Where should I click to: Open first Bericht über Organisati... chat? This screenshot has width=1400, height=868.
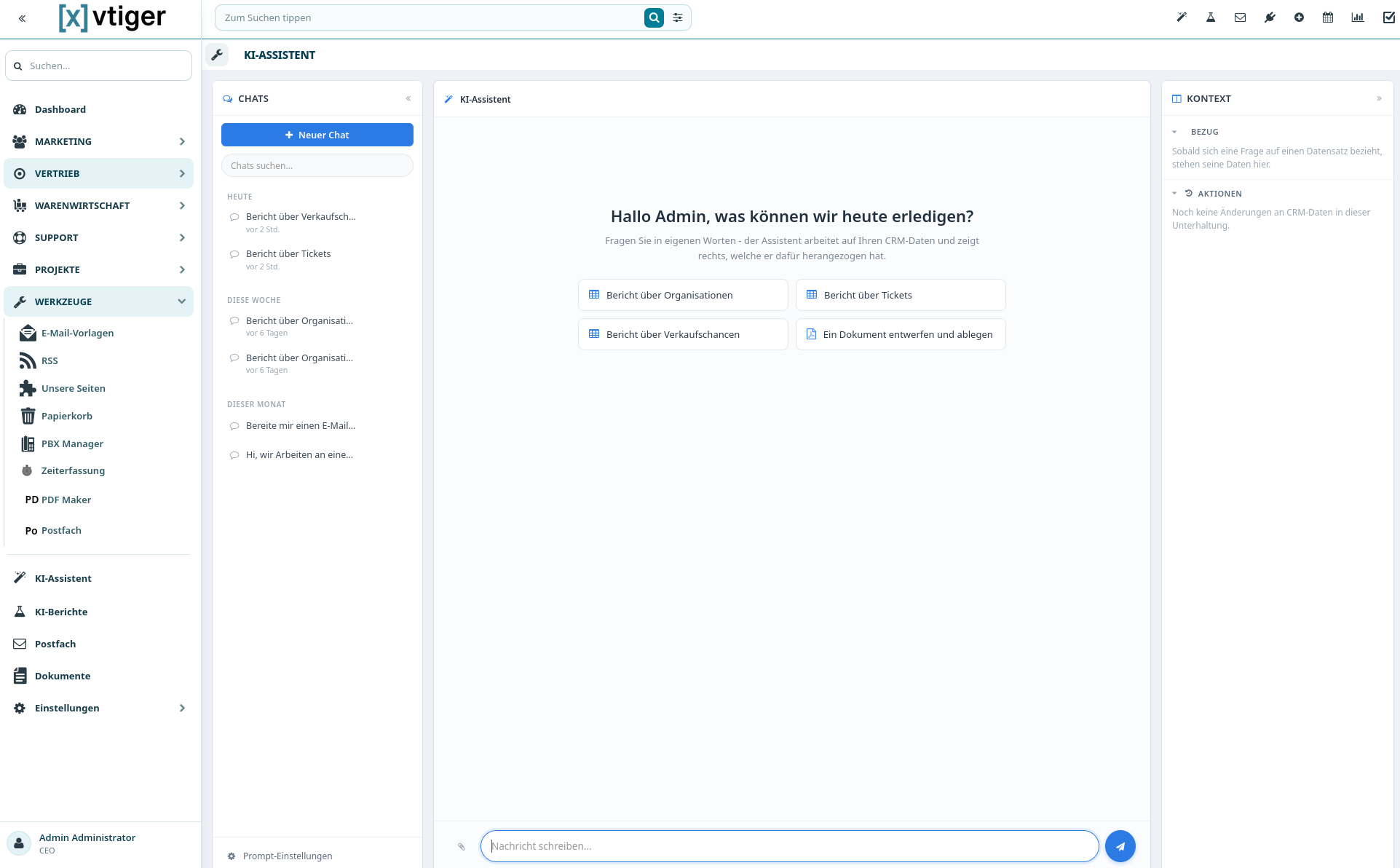317,326
